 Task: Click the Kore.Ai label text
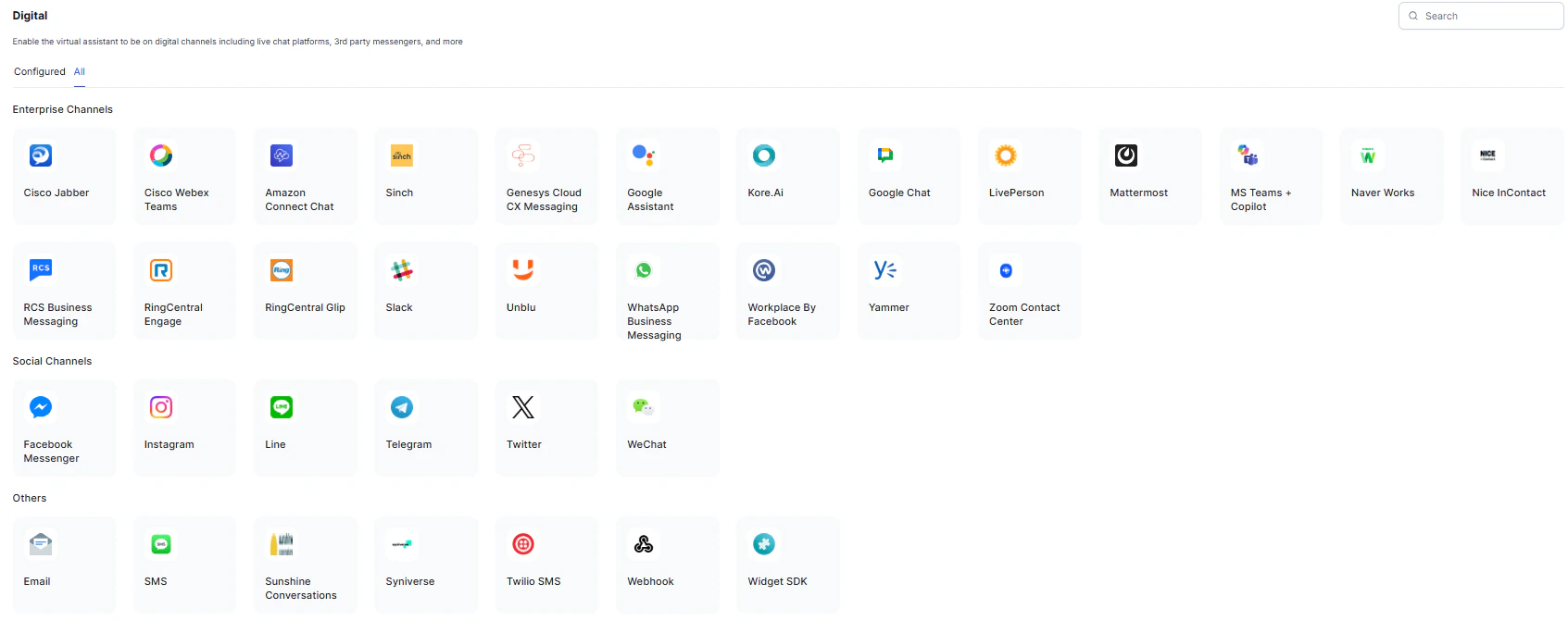[766, 193]
